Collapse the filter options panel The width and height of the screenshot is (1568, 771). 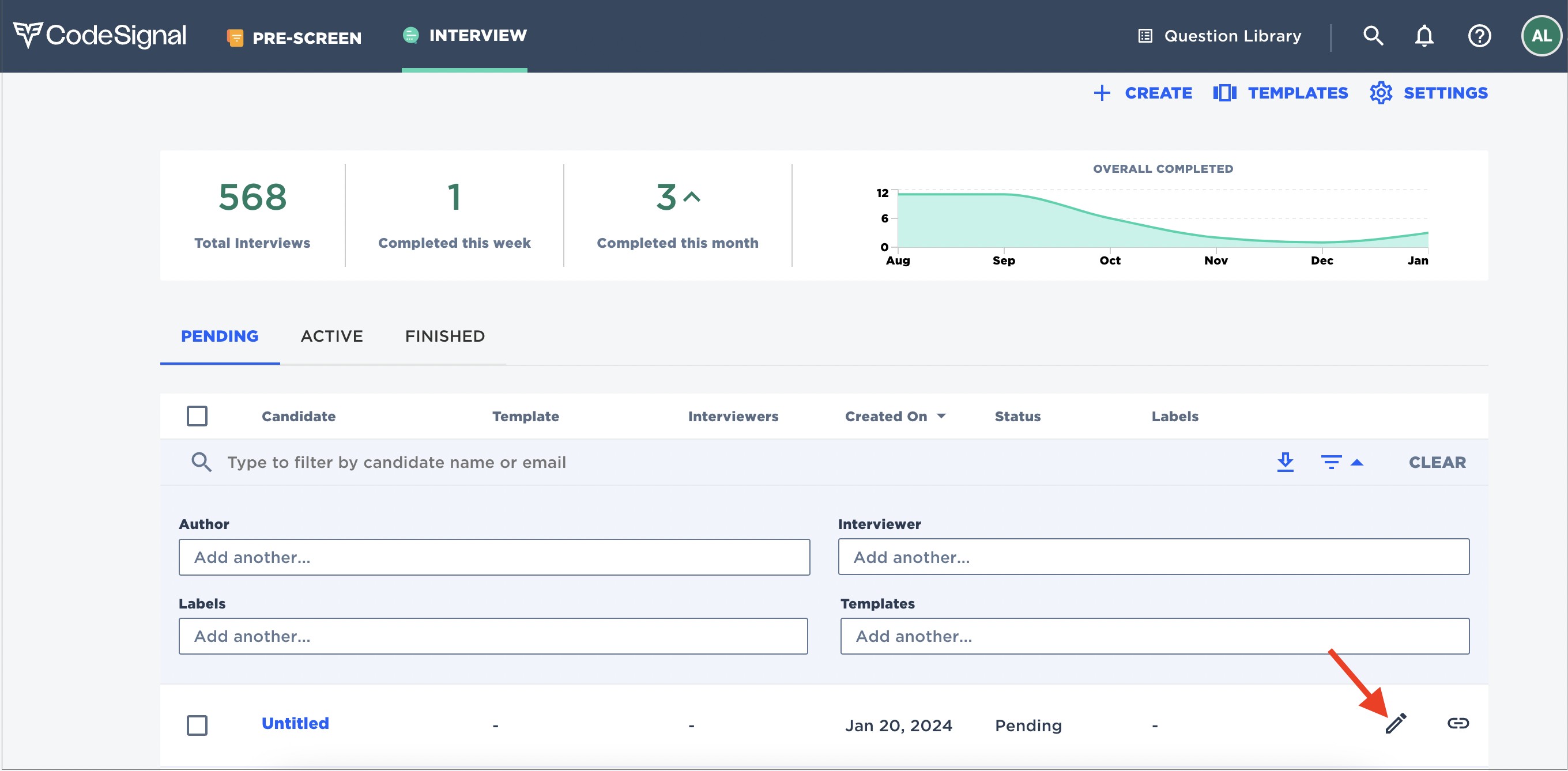coord(1341,463)
